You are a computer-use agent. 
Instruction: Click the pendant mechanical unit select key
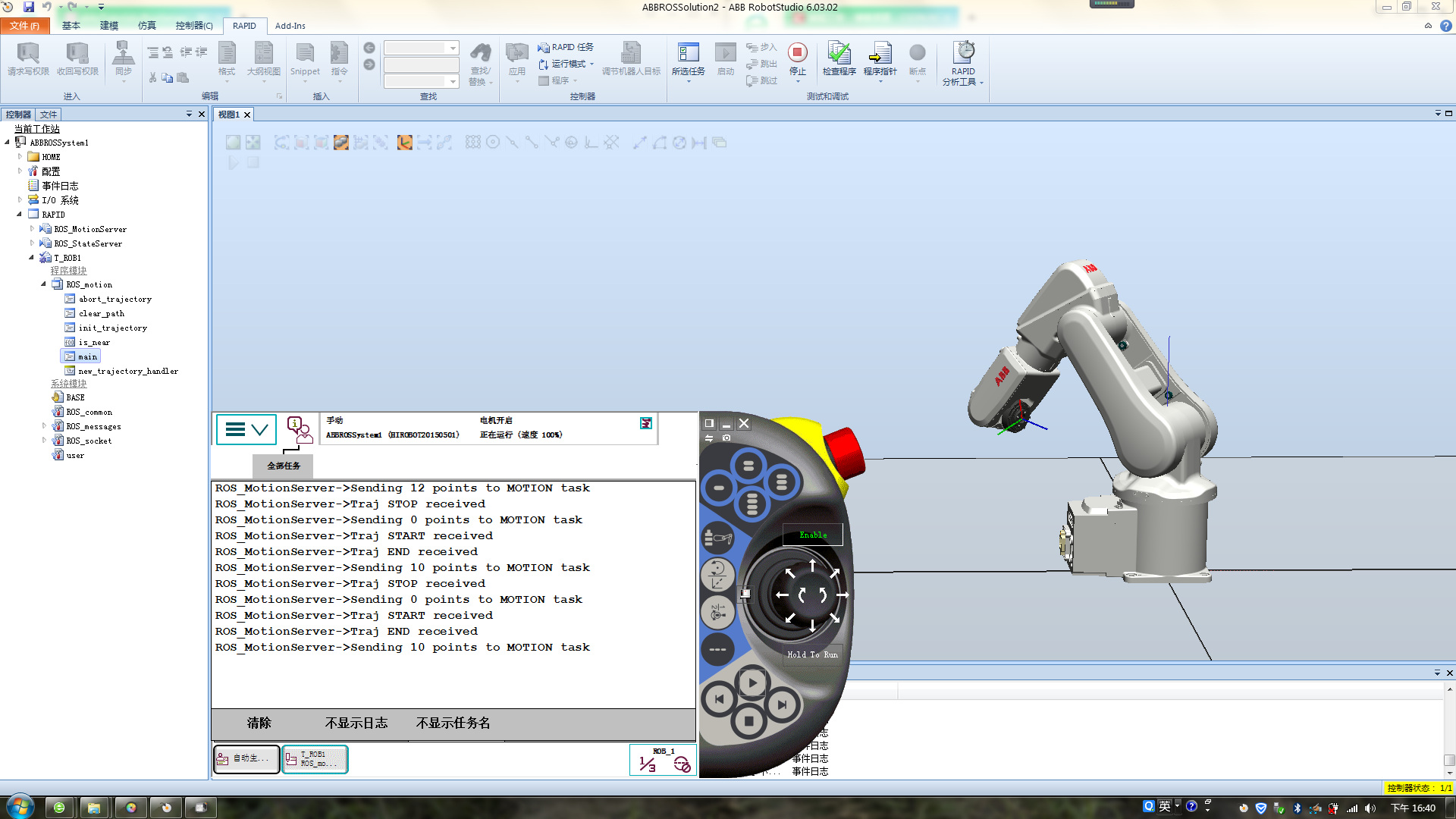pyautogui.click(x=717, y=538)
